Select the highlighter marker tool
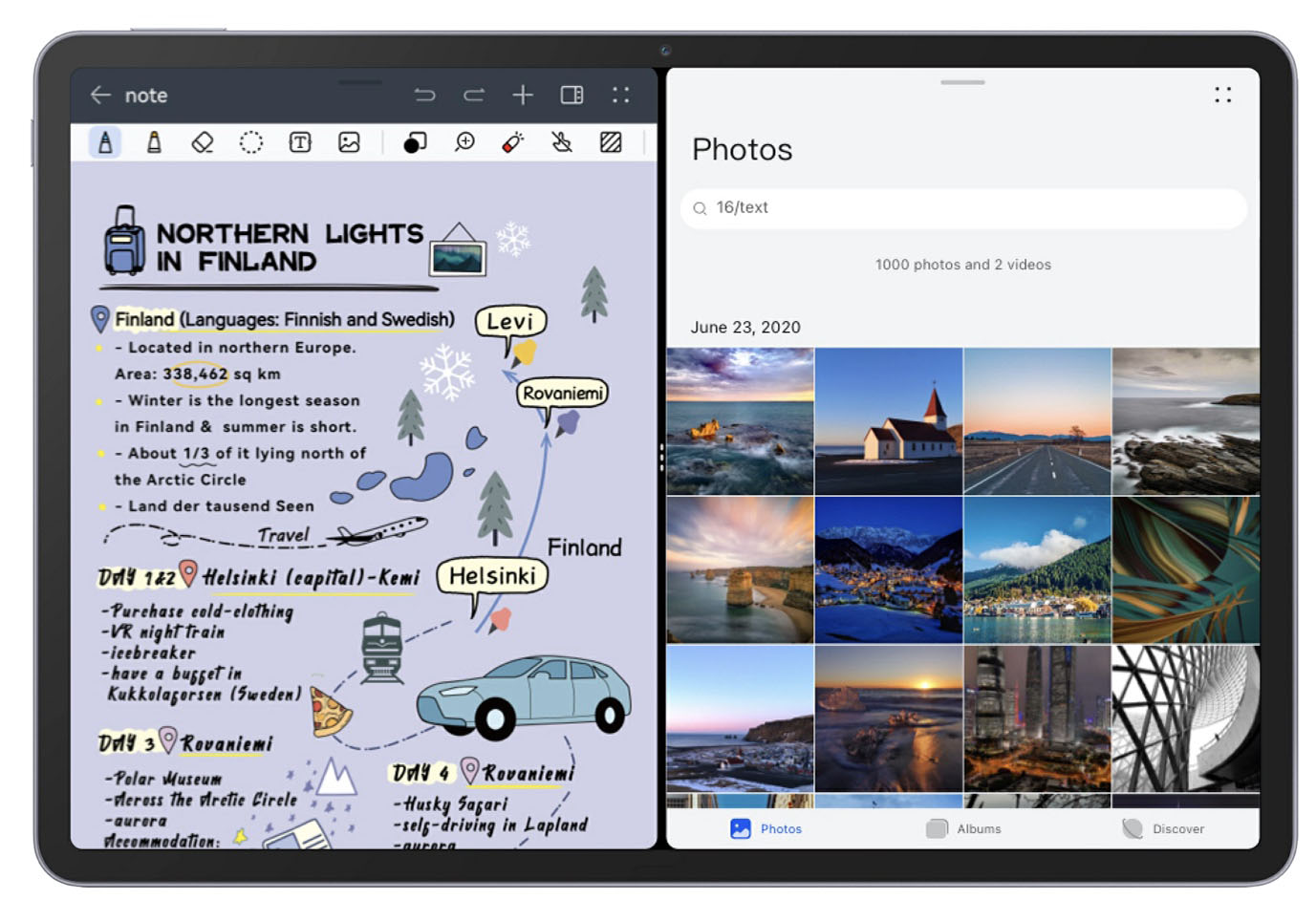 pos(154,142)
